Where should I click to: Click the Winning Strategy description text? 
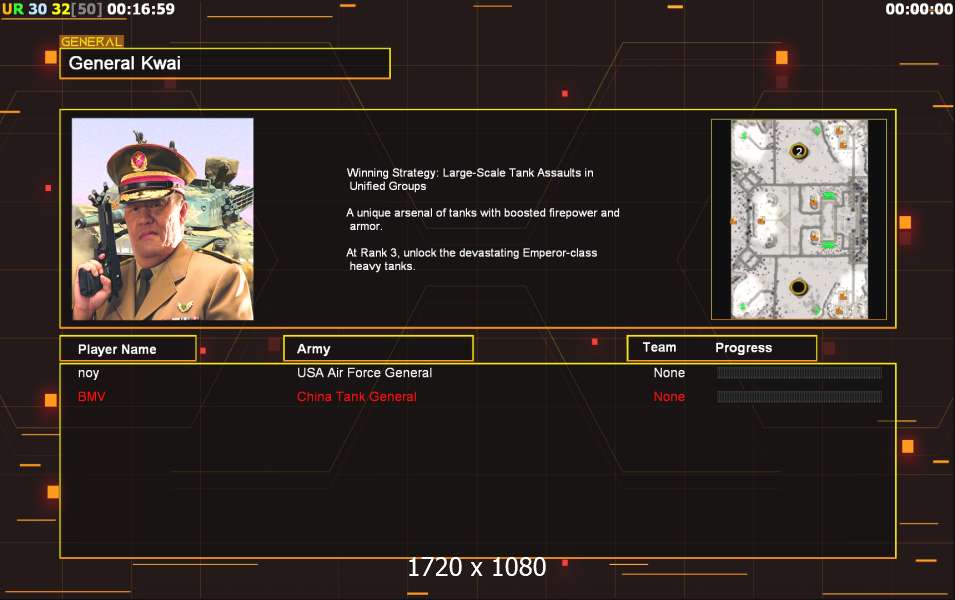pyautogui.click(x=470, y=179)
